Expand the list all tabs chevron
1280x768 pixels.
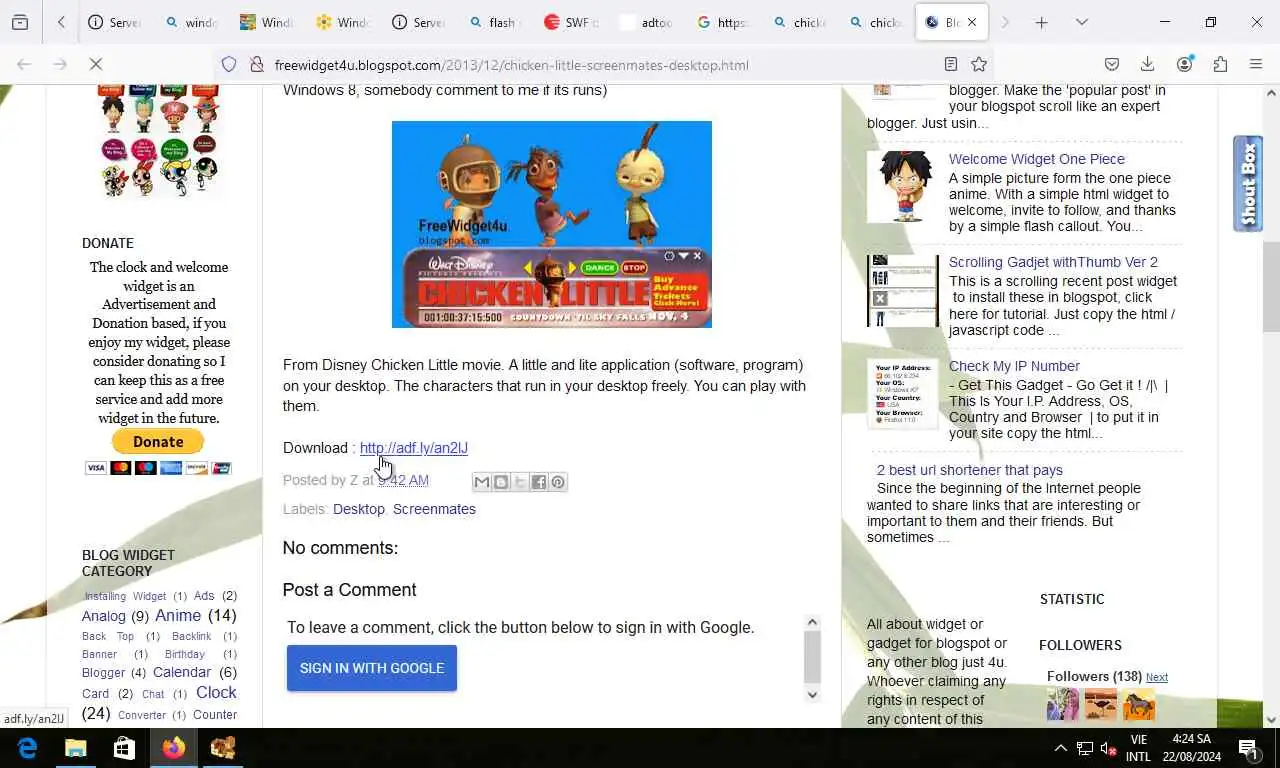pyautogui.click(x=1082, y=22)
